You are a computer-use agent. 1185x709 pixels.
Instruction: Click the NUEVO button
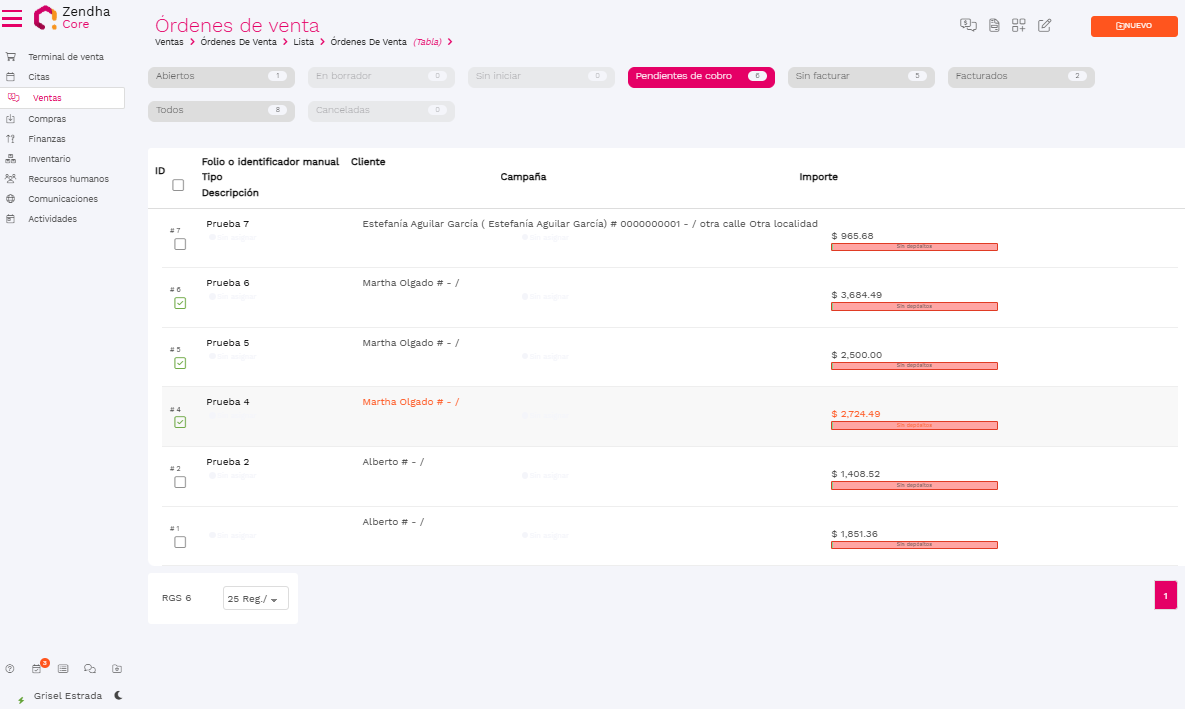[x=1133, y=26]
